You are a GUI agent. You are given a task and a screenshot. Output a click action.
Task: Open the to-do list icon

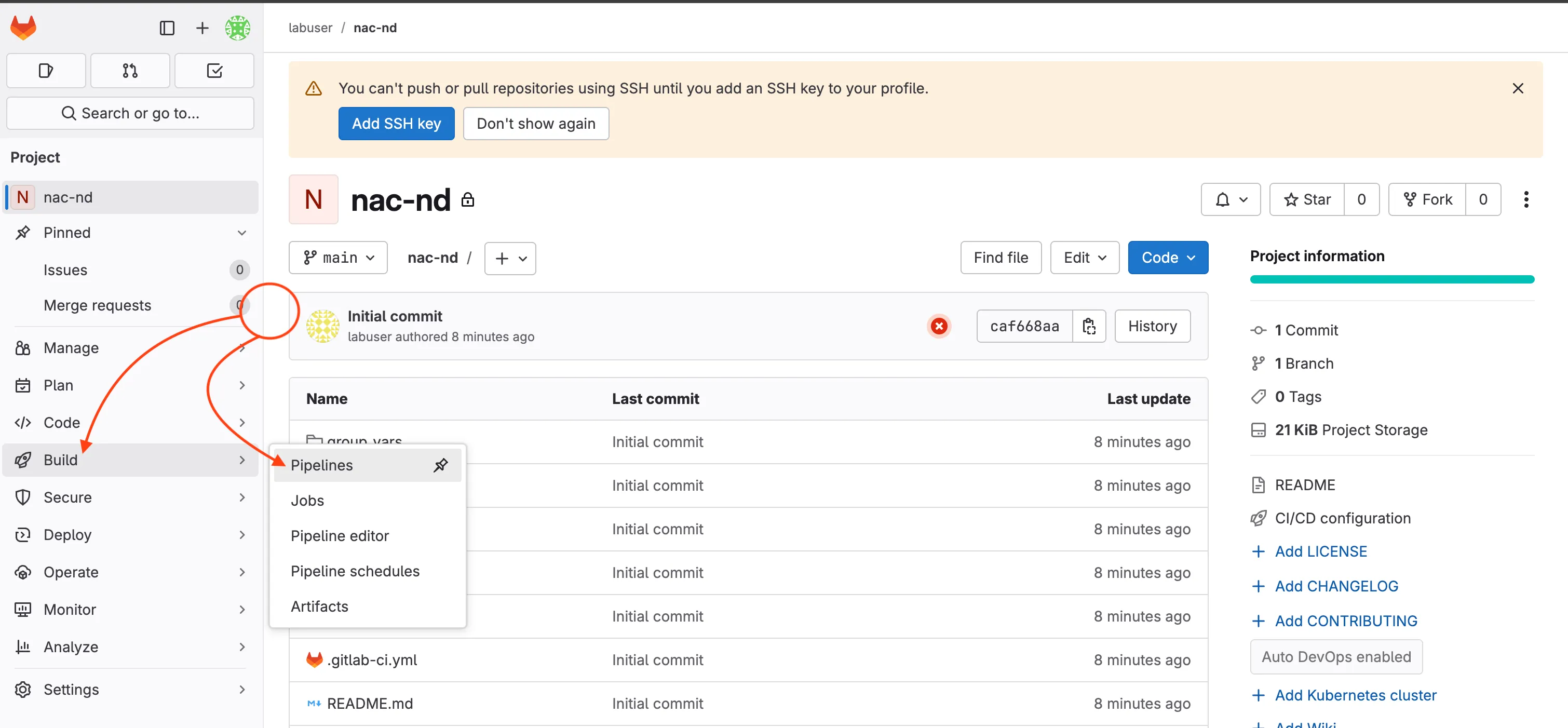point(214,71)
